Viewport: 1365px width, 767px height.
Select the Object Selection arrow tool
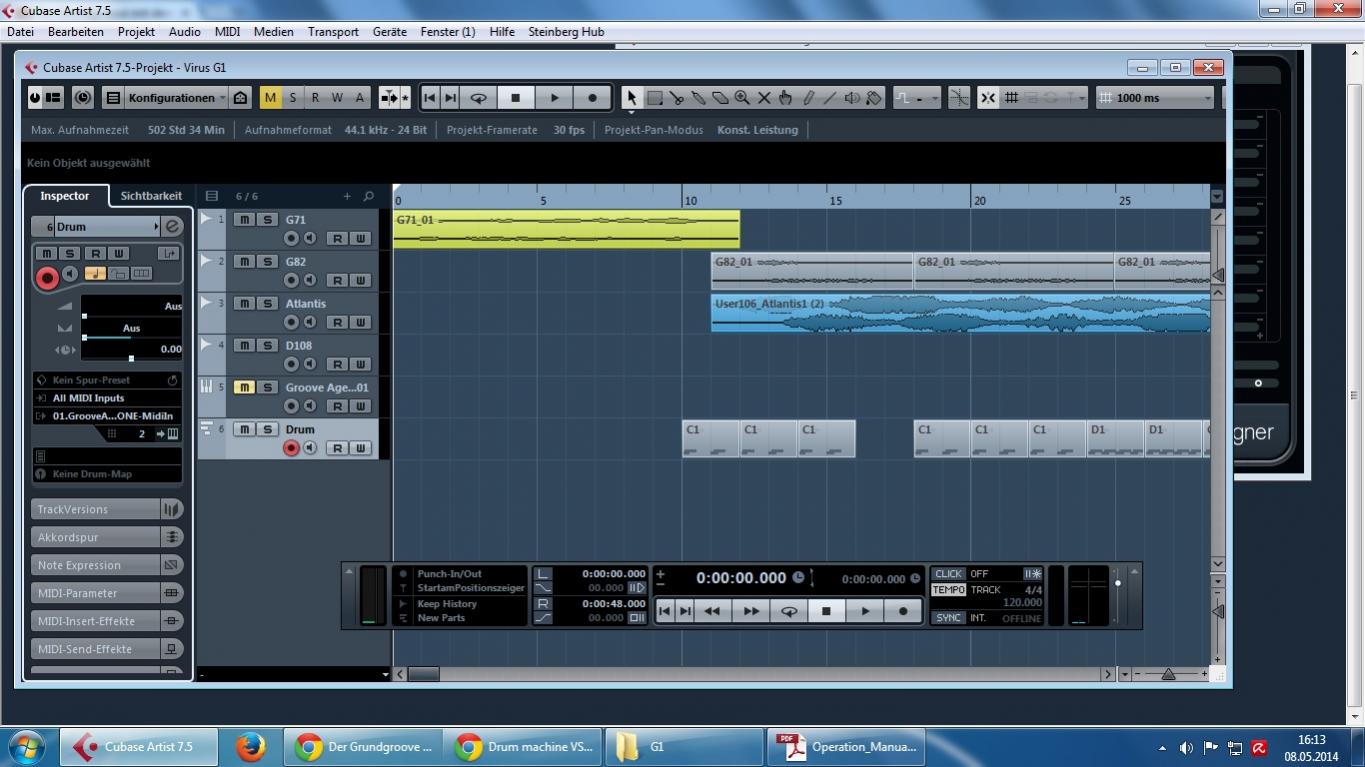[x=631, y=98]
